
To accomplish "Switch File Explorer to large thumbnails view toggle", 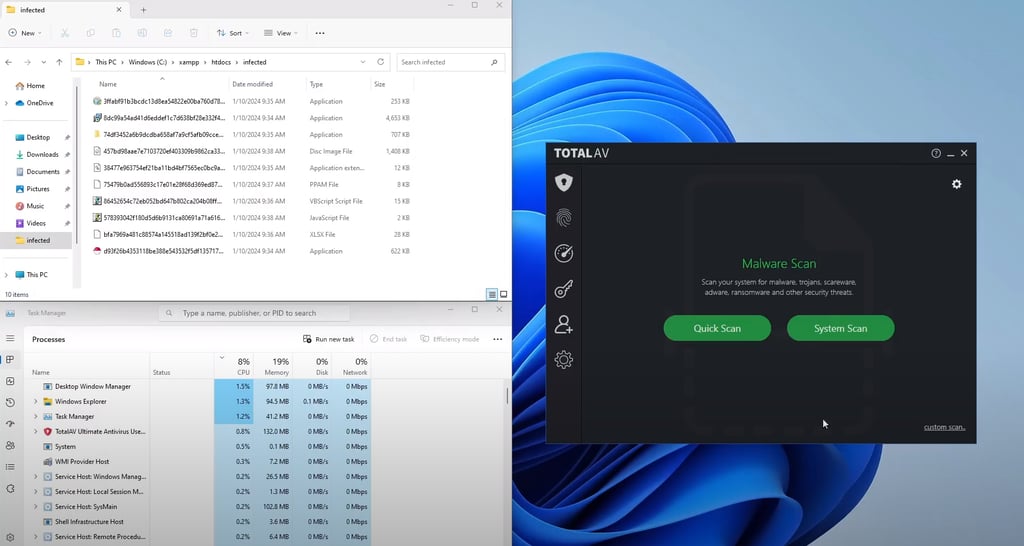I will [504, 295].
